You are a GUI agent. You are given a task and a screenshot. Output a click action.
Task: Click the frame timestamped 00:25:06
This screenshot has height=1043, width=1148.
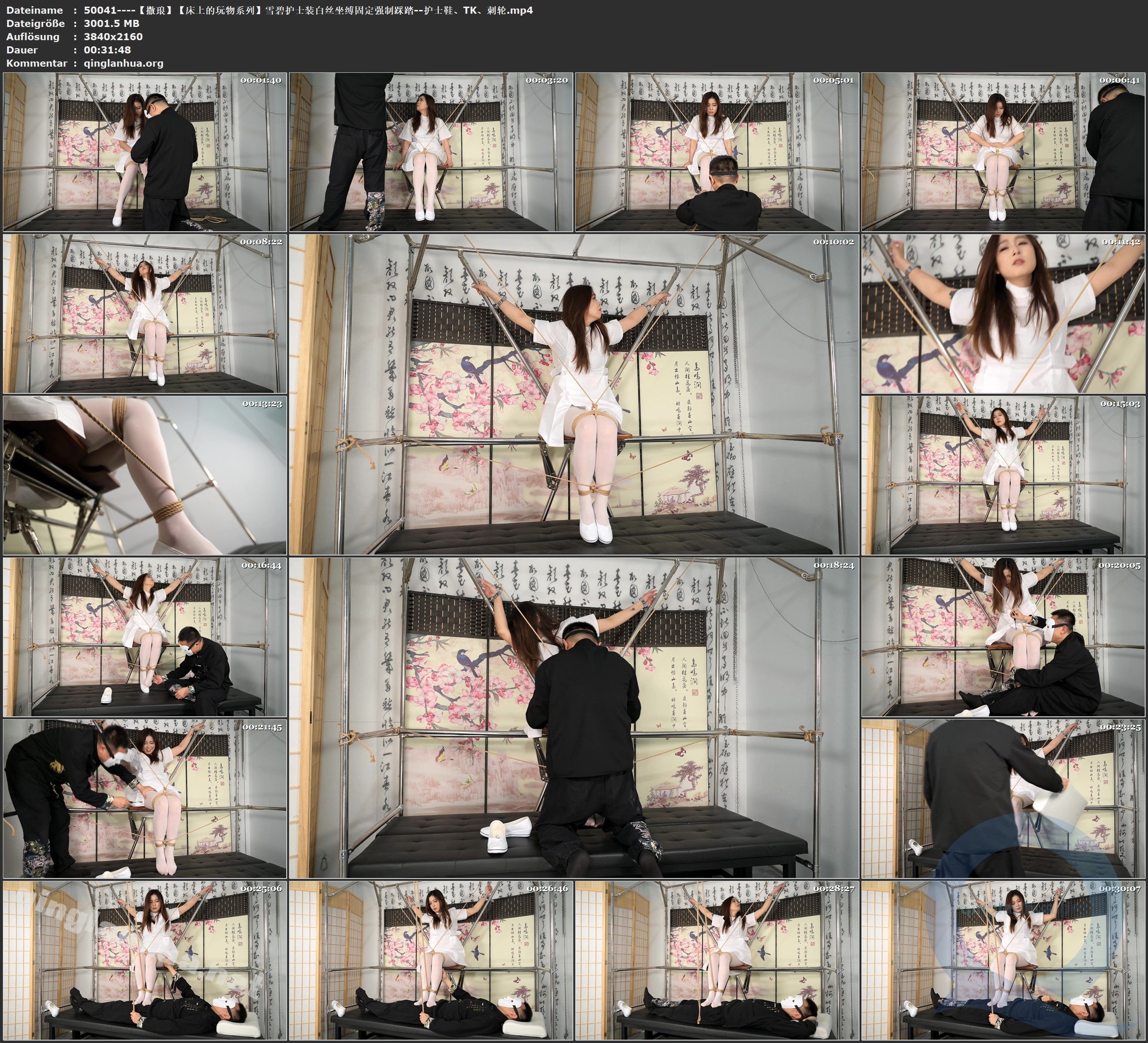[145, 960]
